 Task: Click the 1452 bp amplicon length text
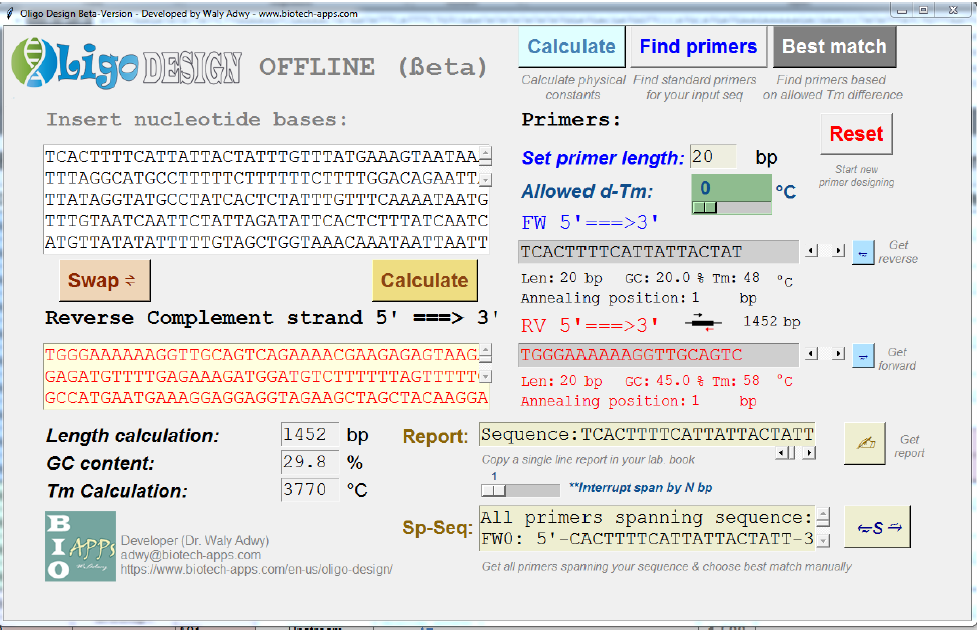pos(772,322)
